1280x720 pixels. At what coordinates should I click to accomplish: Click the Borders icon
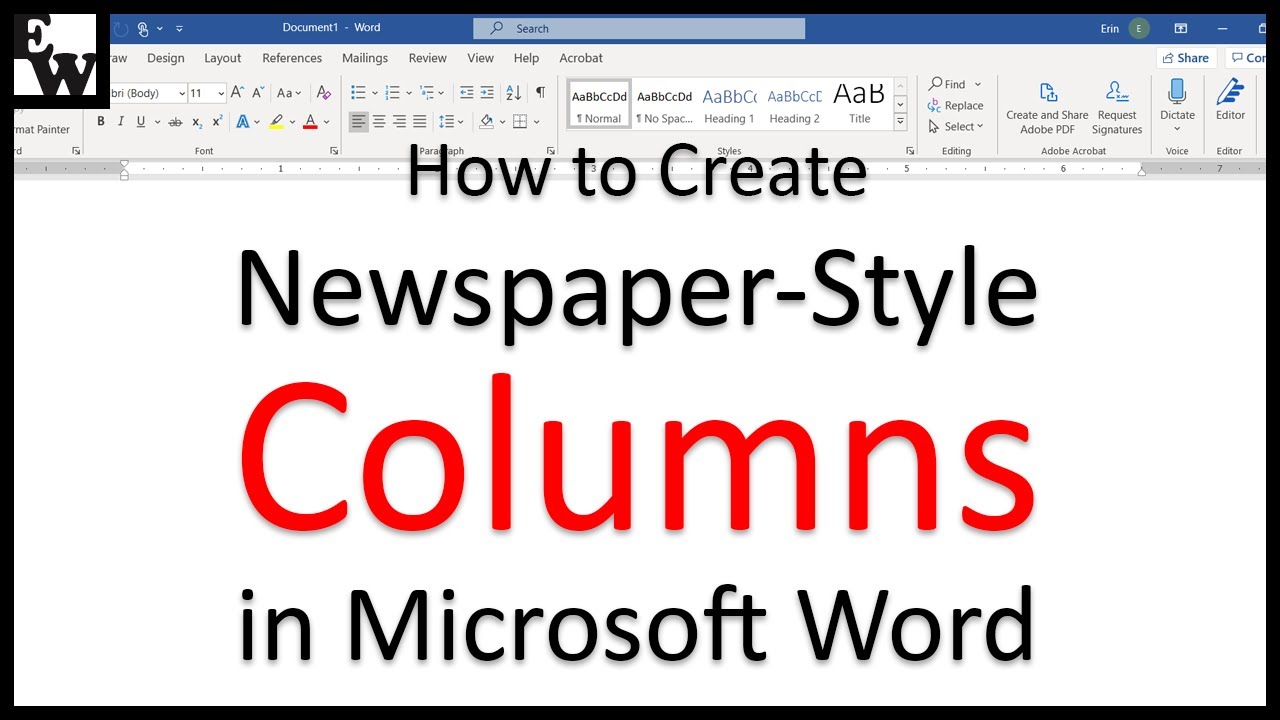[520, 122]
